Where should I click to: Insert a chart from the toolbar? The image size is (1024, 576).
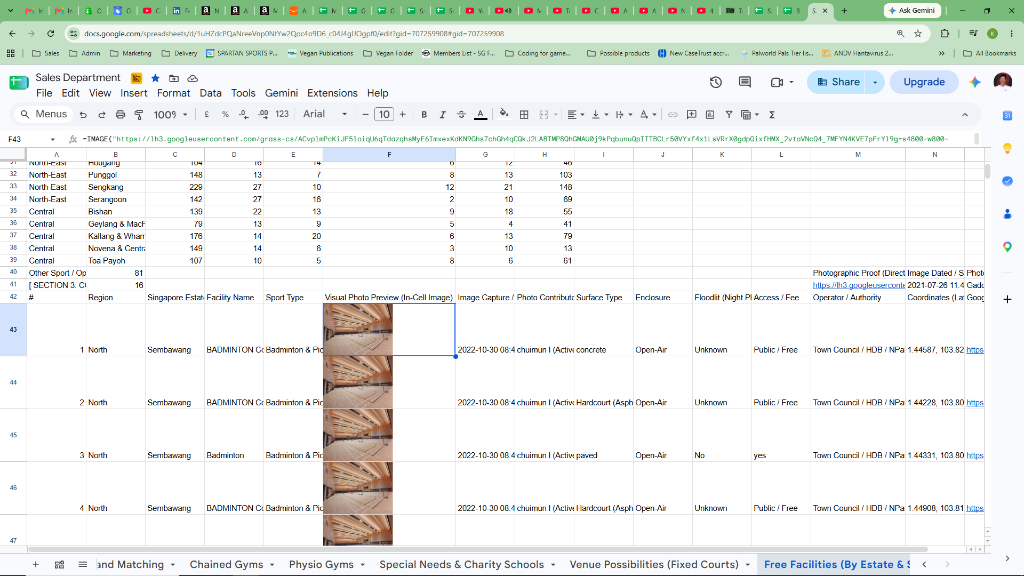(710, 115)
